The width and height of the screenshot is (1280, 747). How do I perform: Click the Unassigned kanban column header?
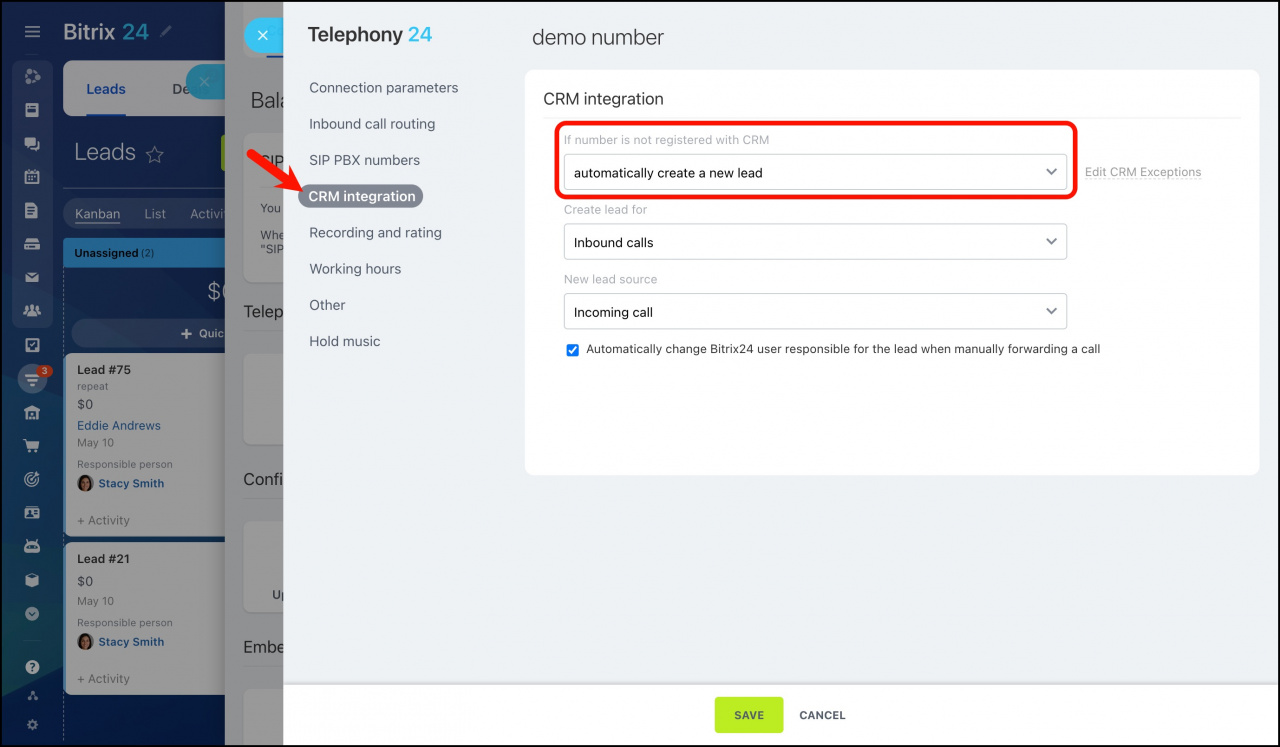pyautogui.click(x=144, y=253)
